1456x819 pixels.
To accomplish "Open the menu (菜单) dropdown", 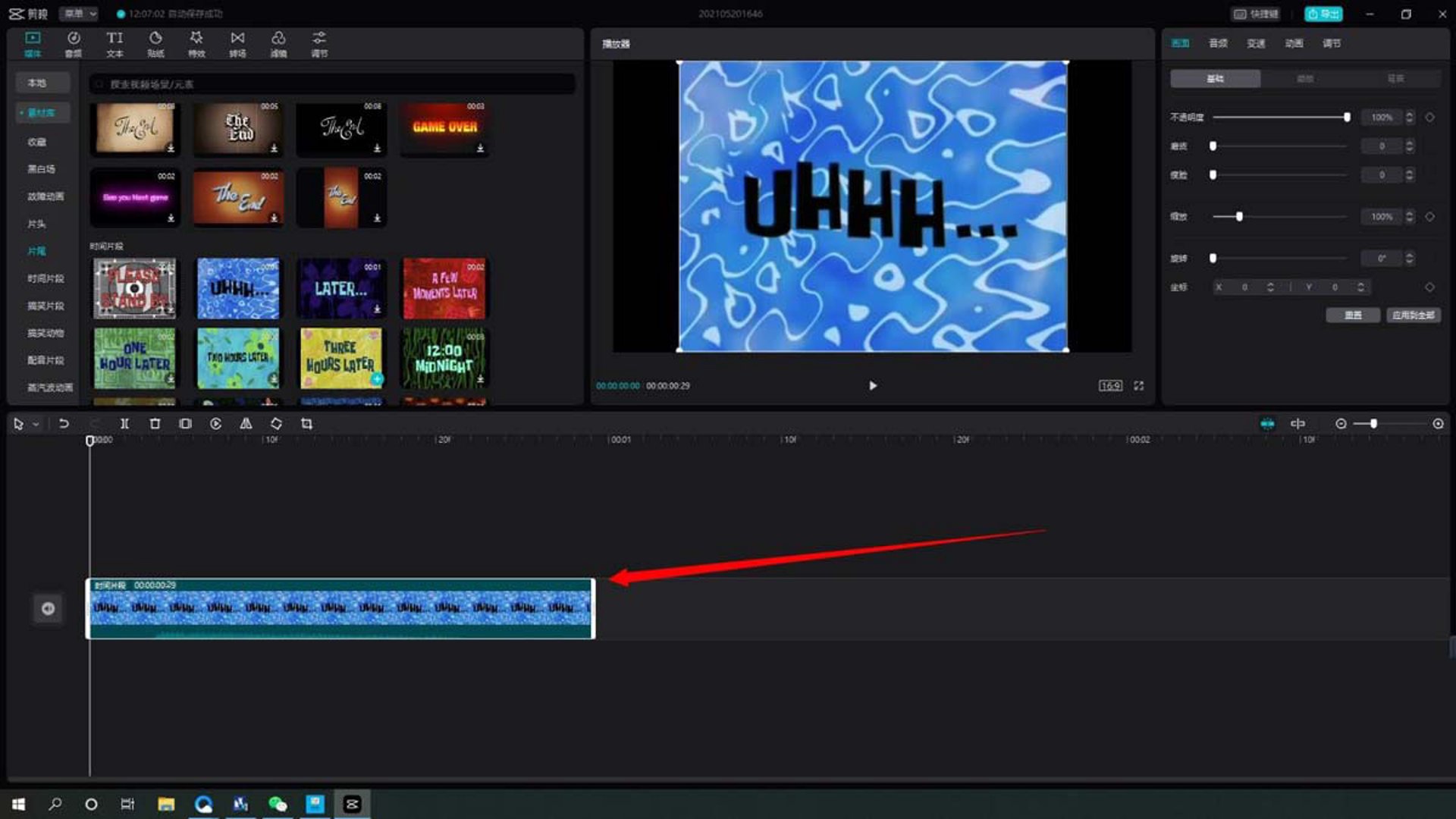I will point(80,14).
